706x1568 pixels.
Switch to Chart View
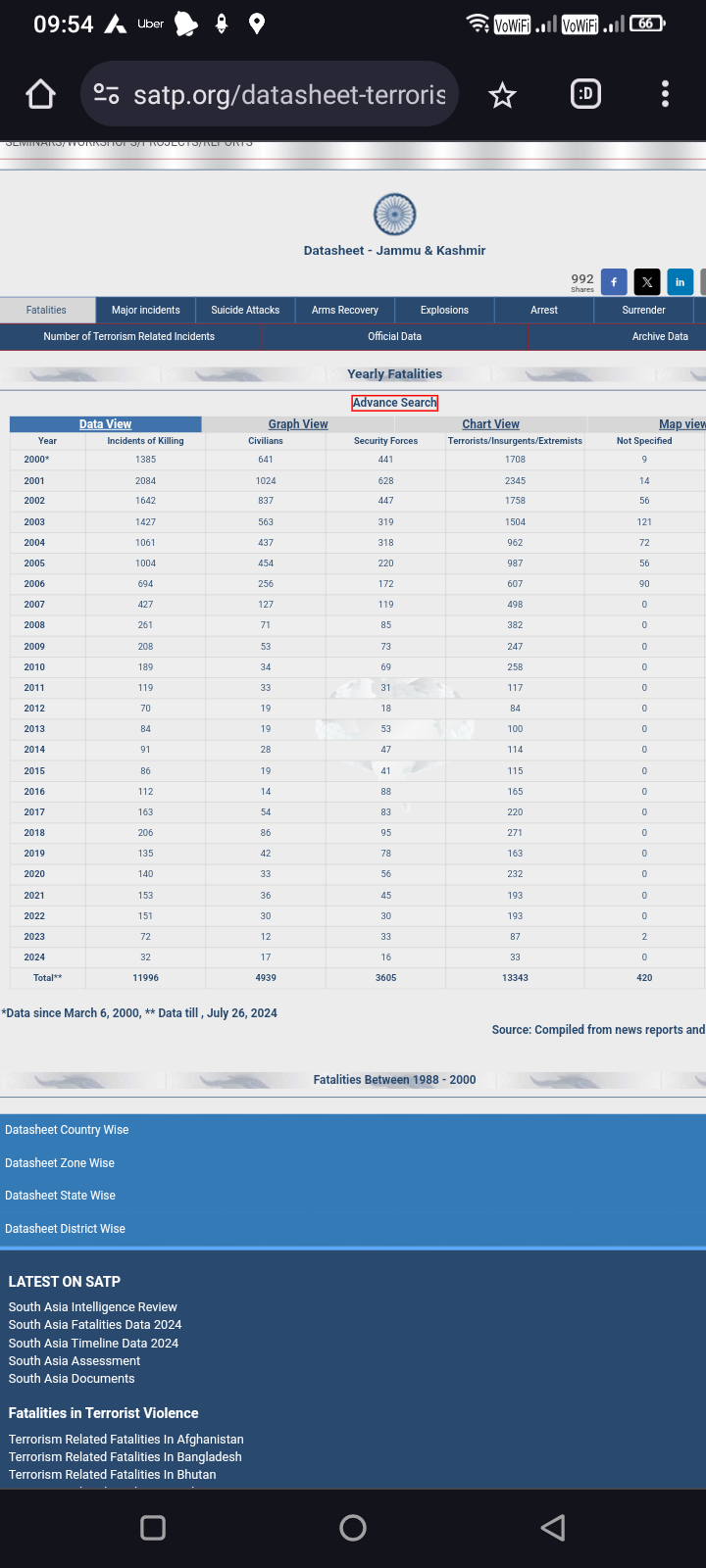[490, 424]
